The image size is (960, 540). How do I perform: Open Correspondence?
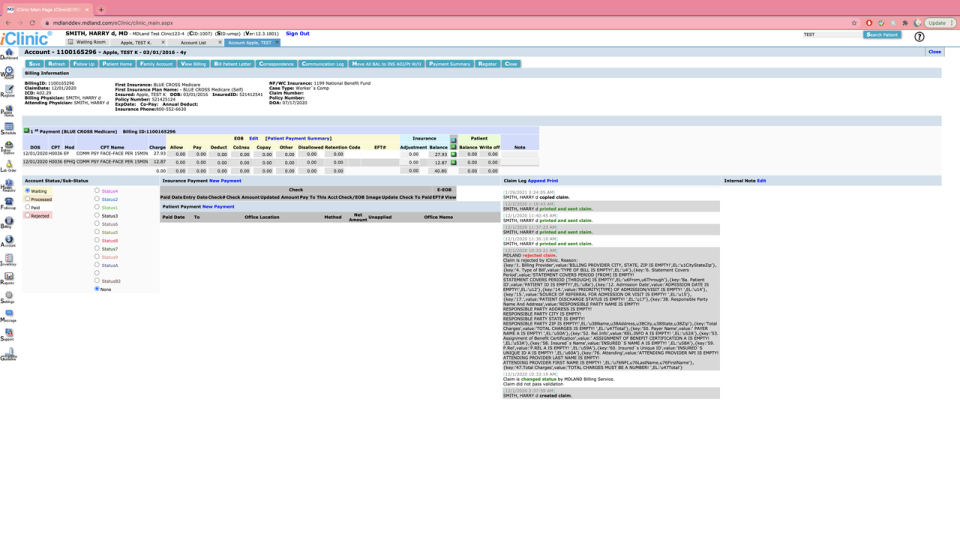tap(276, 64)
